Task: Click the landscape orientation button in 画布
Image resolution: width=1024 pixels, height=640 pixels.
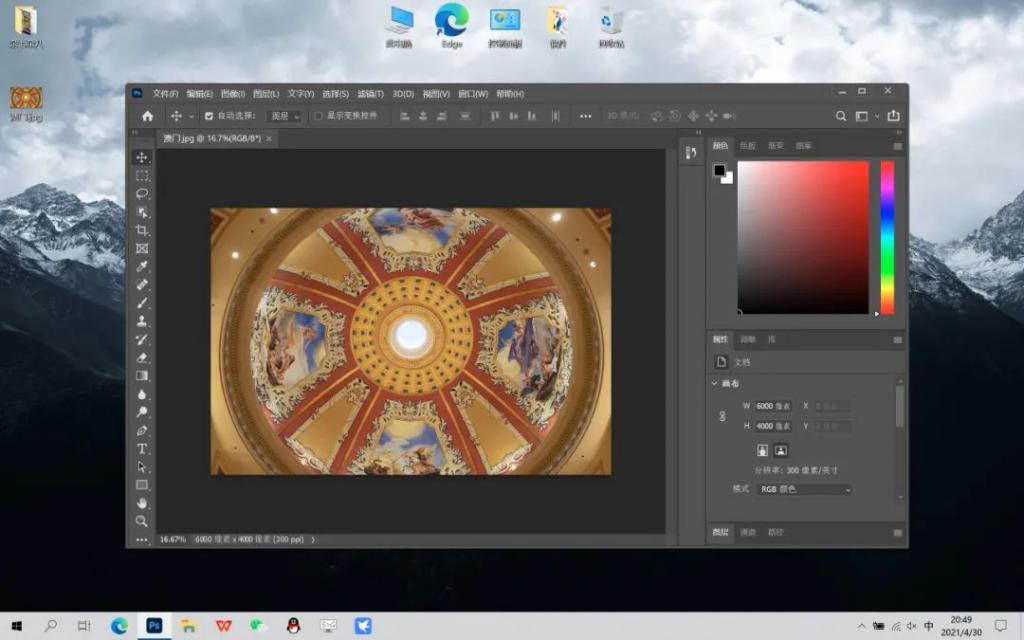Action: 781,450
